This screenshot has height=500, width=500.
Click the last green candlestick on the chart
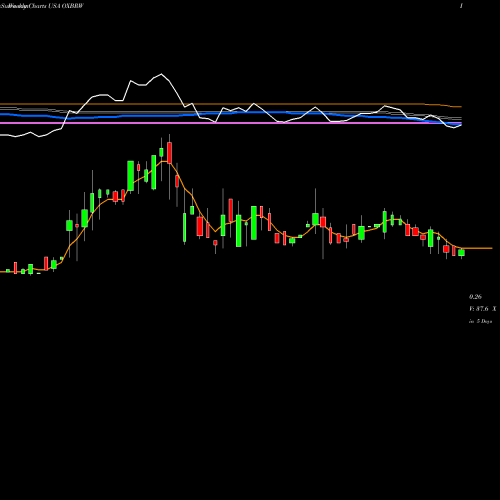[461, 252]
